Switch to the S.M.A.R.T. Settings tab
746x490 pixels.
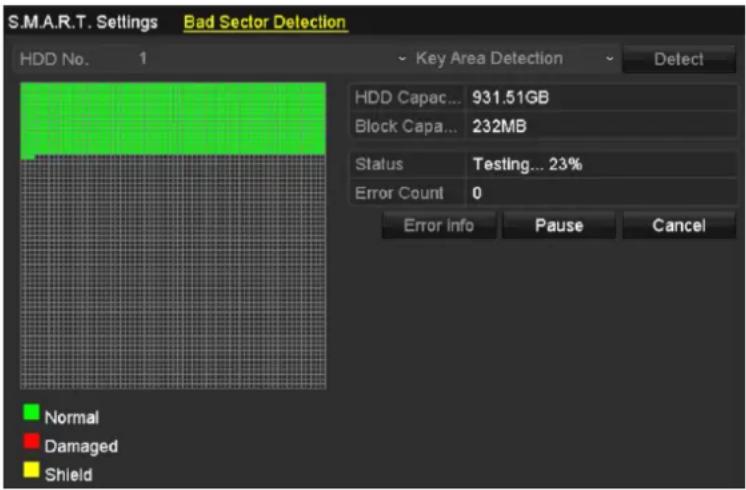point(83,22)
